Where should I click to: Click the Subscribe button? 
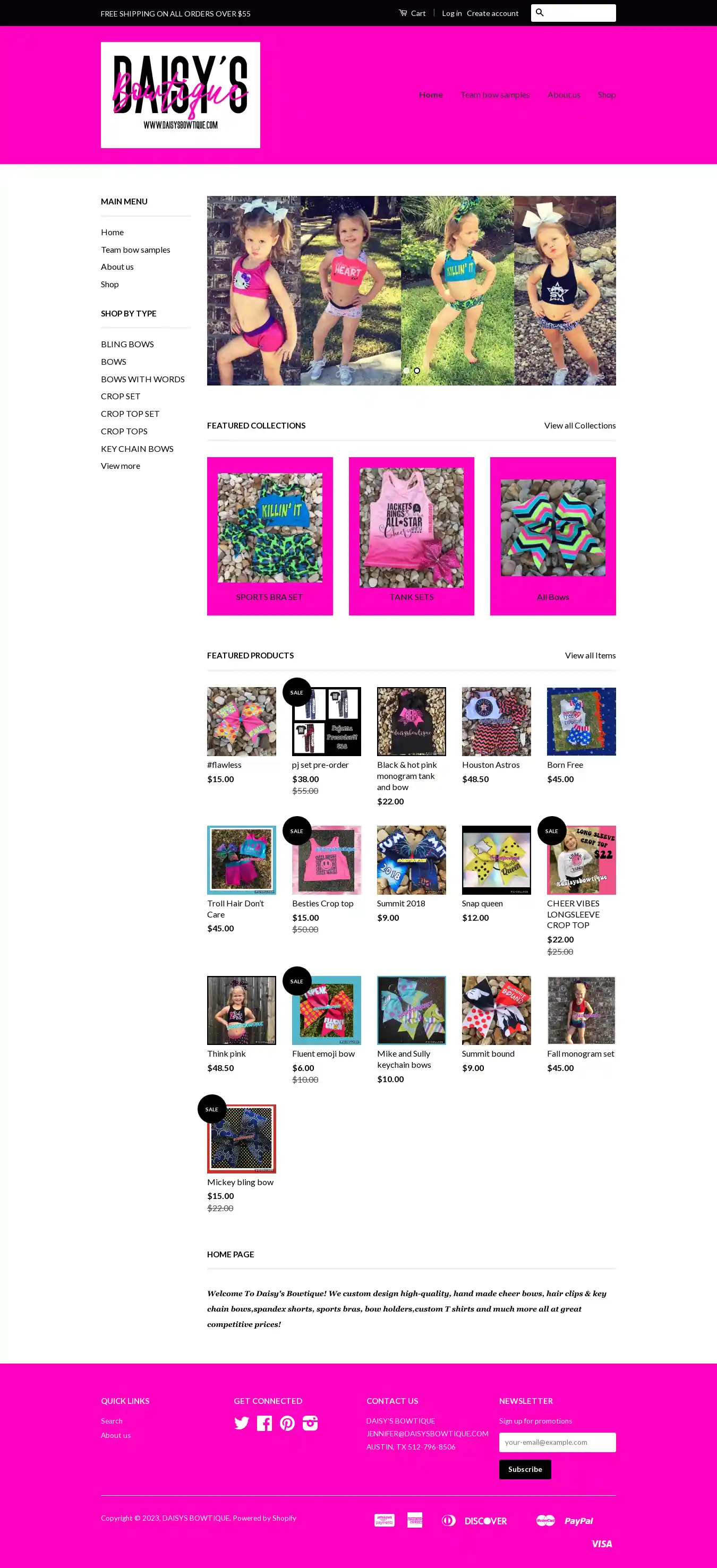click(x=525, y=1469)
